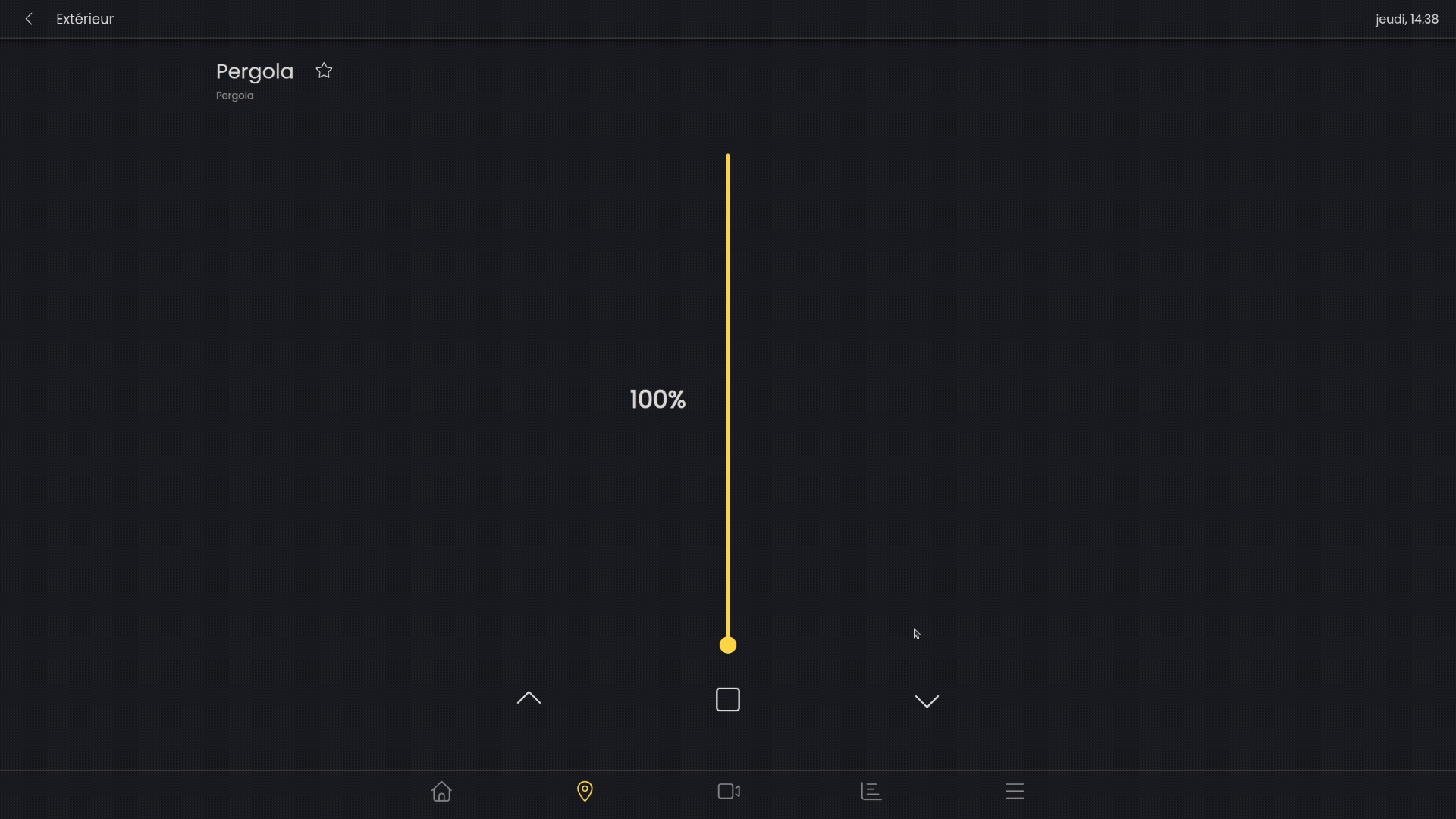Viewport: 1456px width, 819px height.
Task: Toggle the favorite star next to Pergola
Action: [324, 71]
